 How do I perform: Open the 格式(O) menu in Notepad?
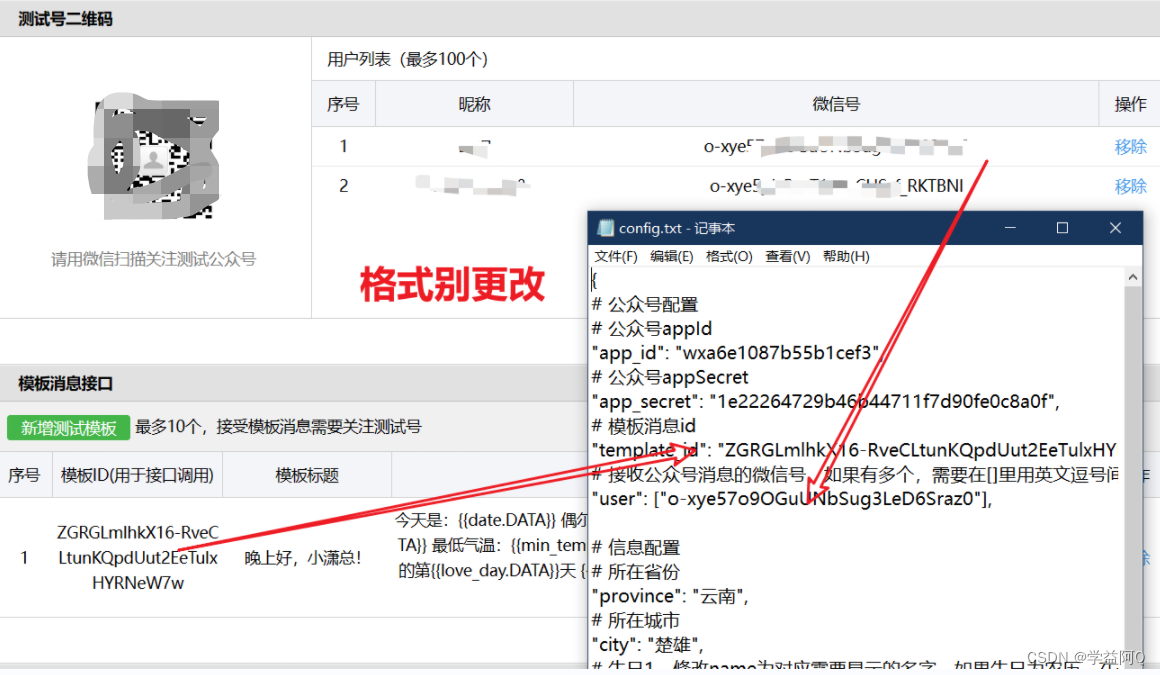[729, 256]
